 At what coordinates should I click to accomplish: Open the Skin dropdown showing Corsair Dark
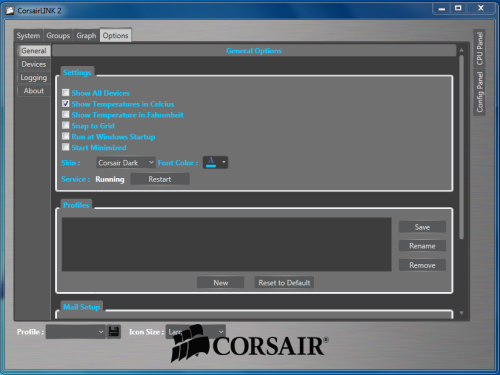click(x=126, y=163)
